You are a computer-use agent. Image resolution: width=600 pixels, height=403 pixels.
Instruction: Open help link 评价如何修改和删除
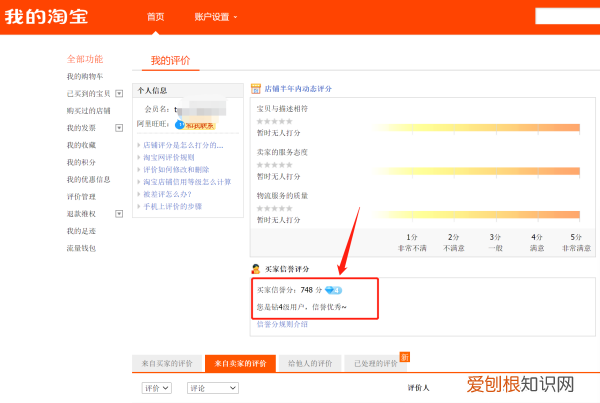176,170
